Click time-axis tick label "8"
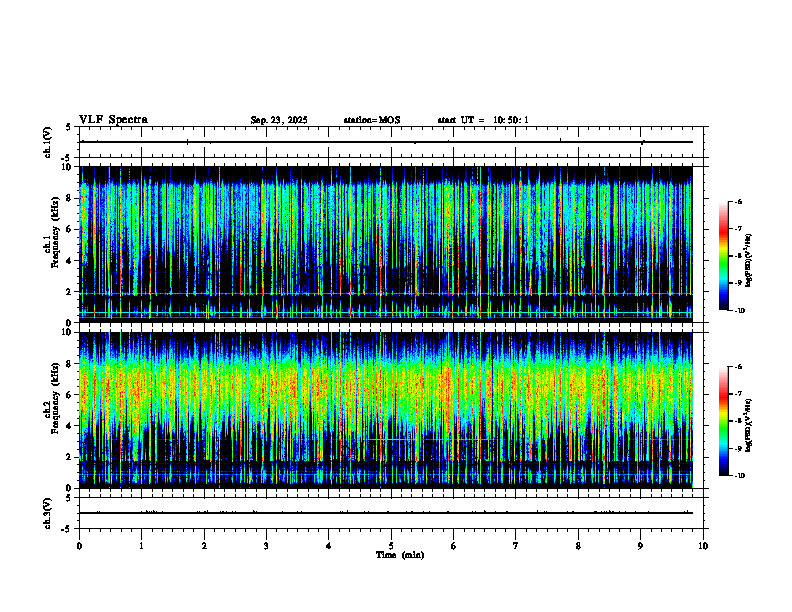792x612 pixels. click(578, 546)
